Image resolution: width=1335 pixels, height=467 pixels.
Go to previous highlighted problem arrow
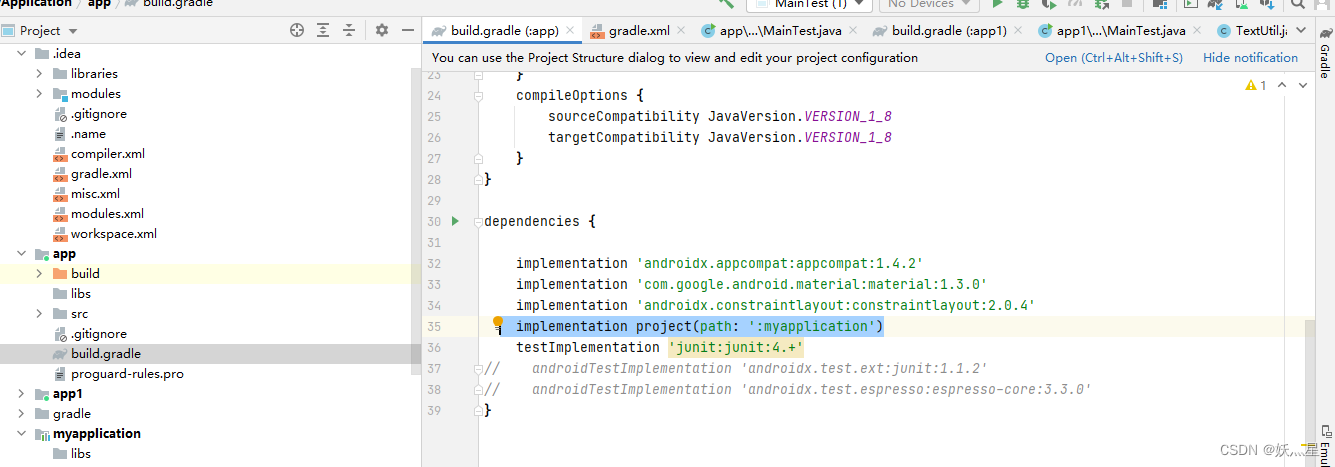coord(1282,86)
